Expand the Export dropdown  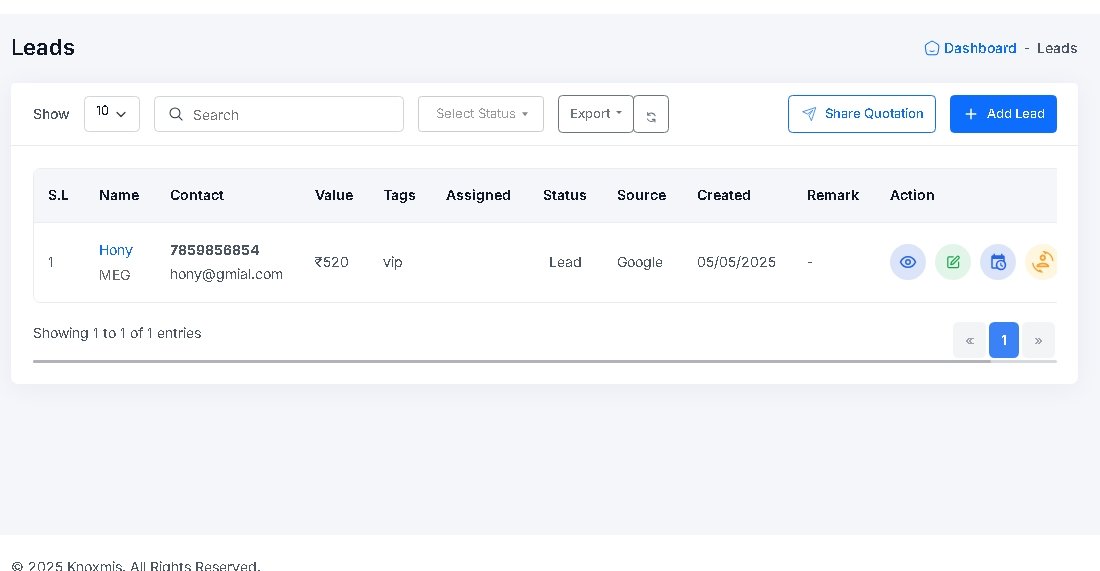click(x=596, y=114)
